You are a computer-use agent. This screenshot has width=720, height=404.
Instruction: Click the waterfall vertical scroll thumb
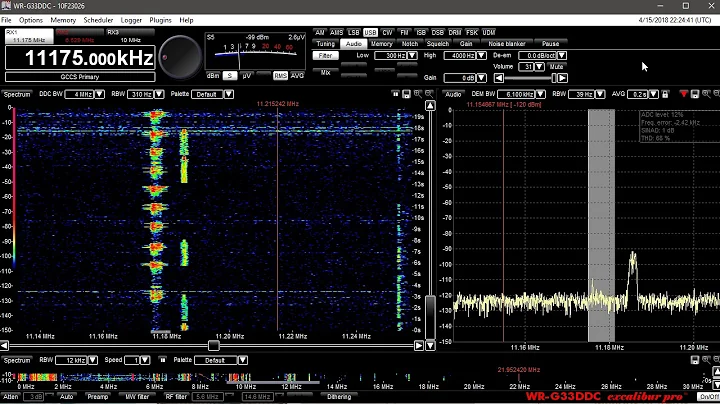[430, 318]
